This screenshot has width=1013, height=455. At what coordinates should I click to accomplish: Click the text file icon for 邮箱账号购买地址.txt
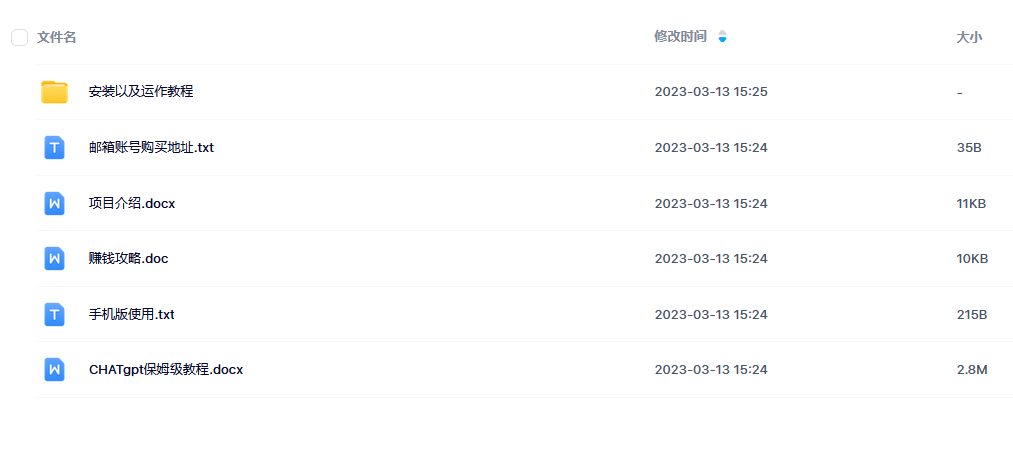click(x=54, y=147)
